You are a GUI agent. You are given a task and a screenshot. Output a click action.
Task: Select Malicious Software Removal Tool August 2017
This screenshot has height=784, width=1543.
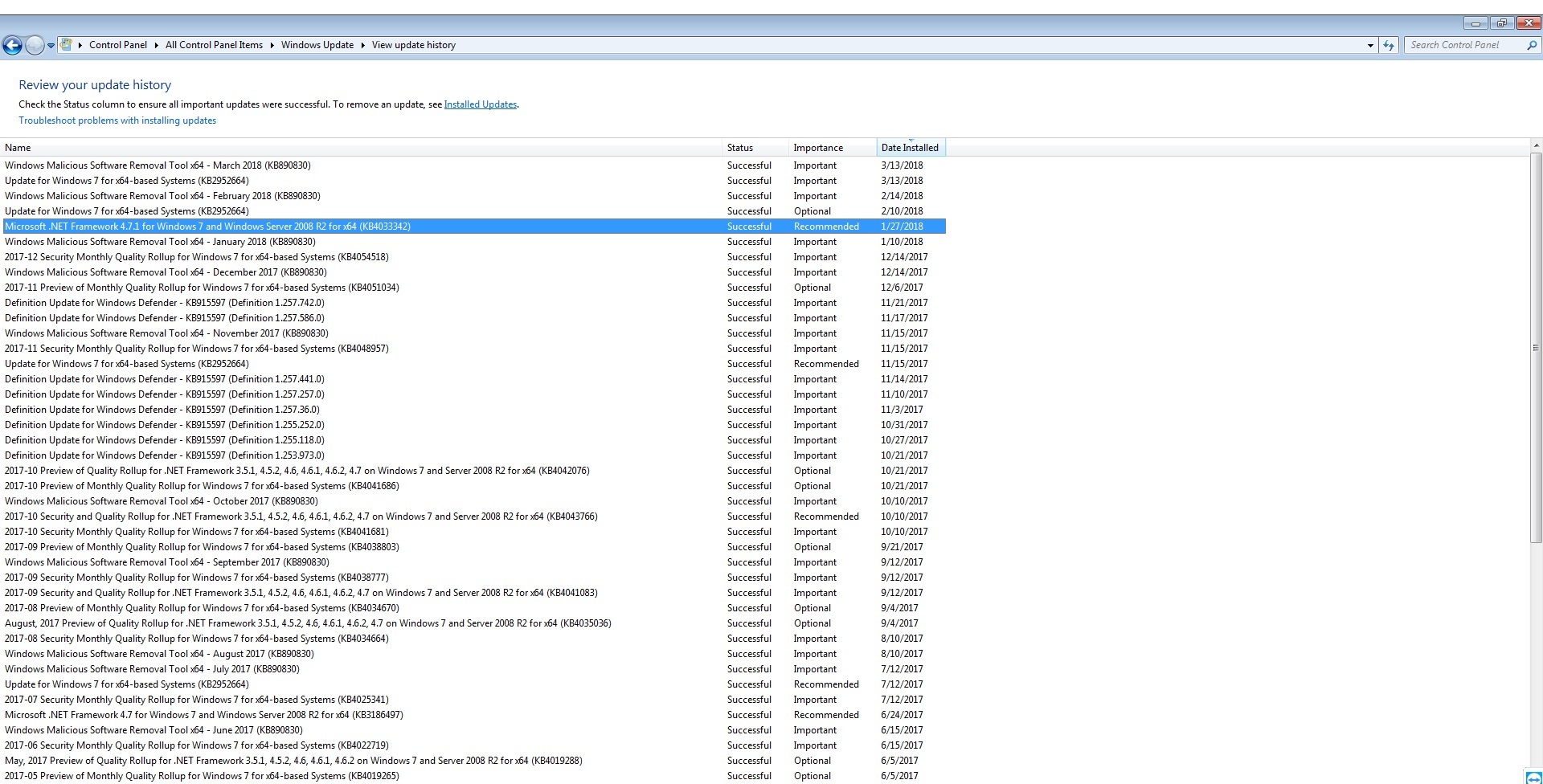(x=474, y=654)
